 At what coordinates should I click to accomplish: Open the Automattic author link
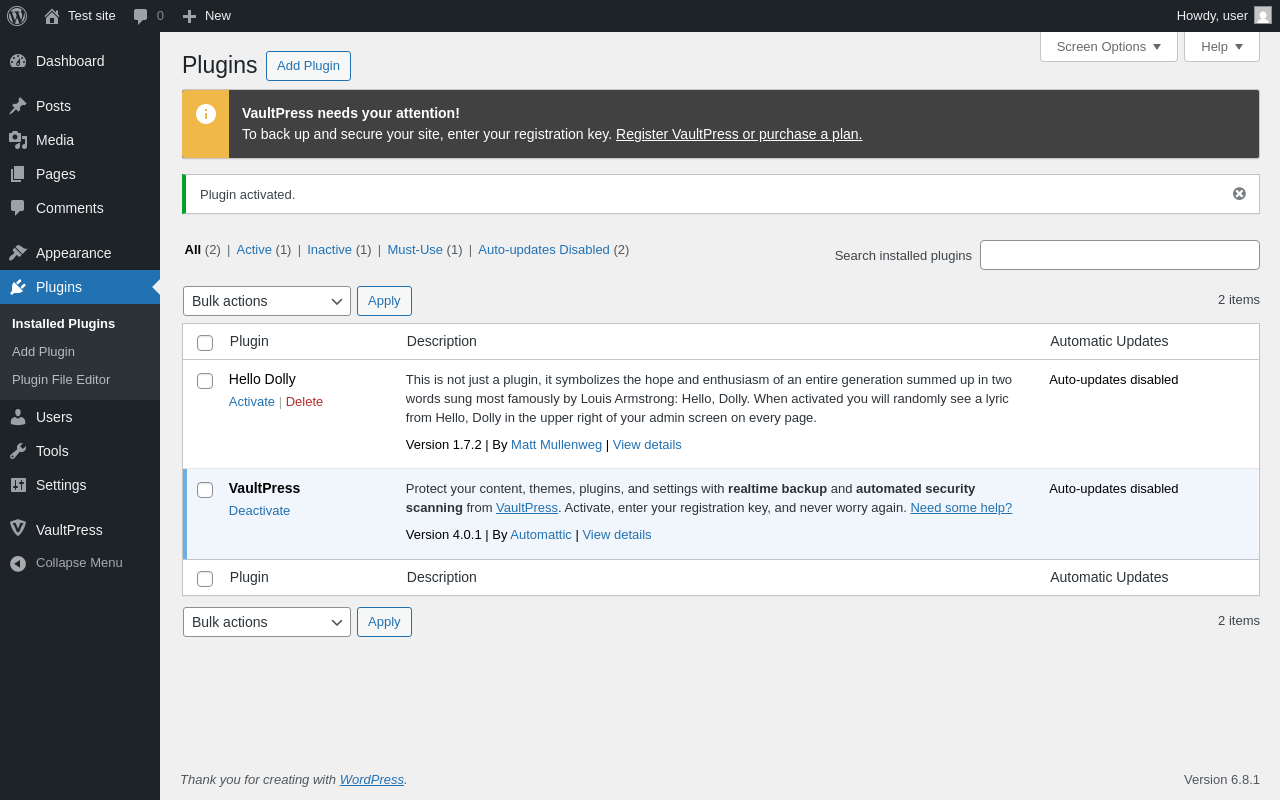[x=541, y=535]
